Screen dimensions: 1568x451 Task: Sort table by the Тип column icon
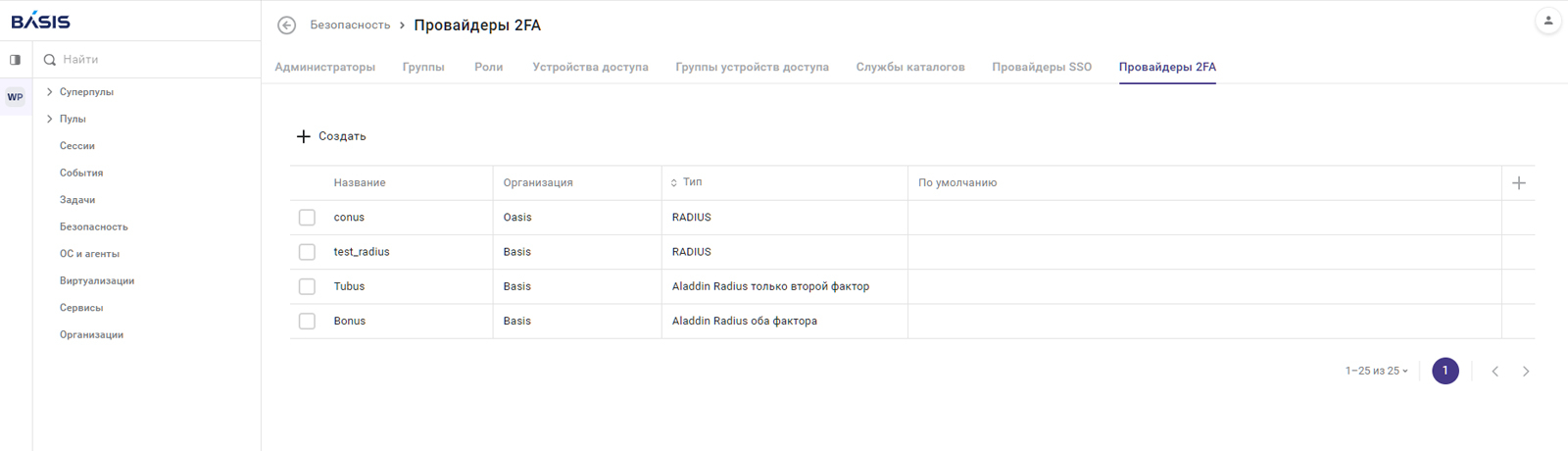pyautogui.click(x=674, y=183)
